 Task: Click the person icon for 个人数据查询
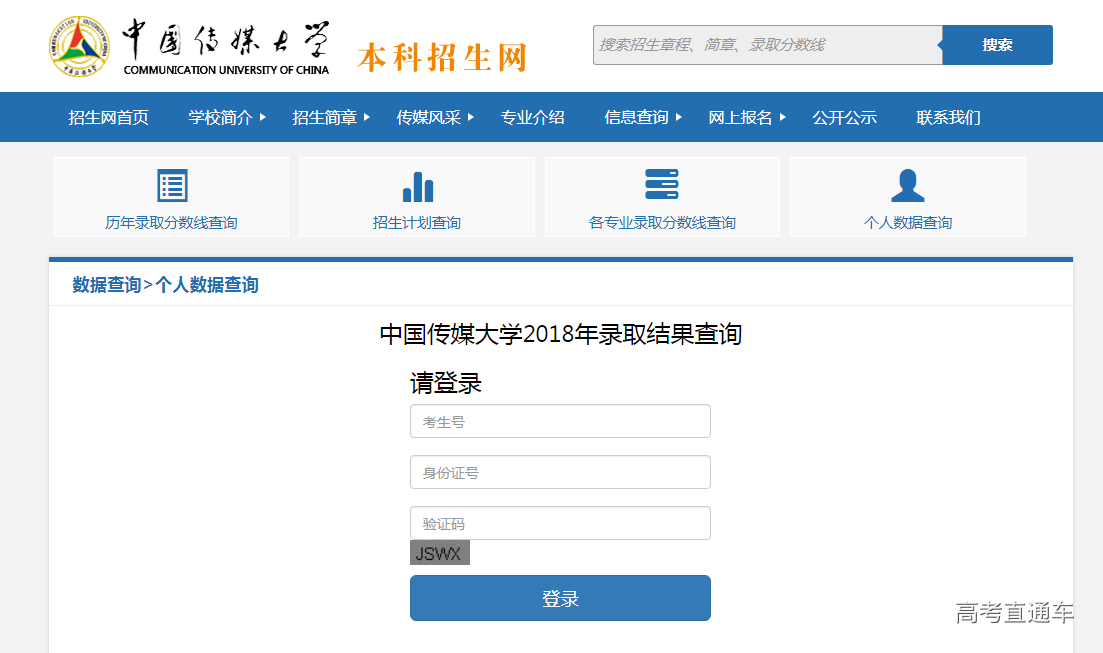tap(907, 186)
